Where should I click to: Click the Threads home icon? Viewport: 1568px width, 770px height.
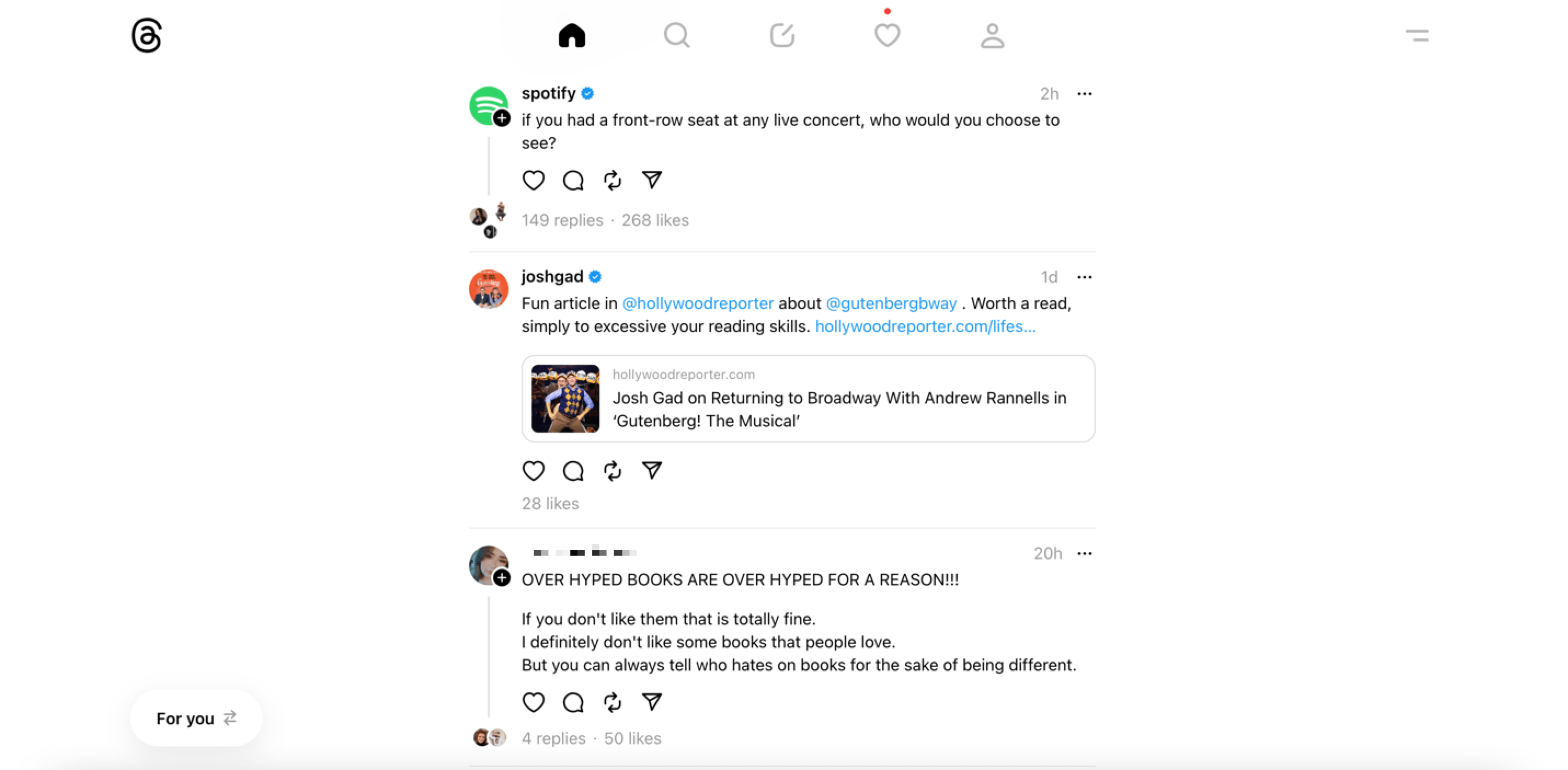pyautogui.click(x=571, y=36)
